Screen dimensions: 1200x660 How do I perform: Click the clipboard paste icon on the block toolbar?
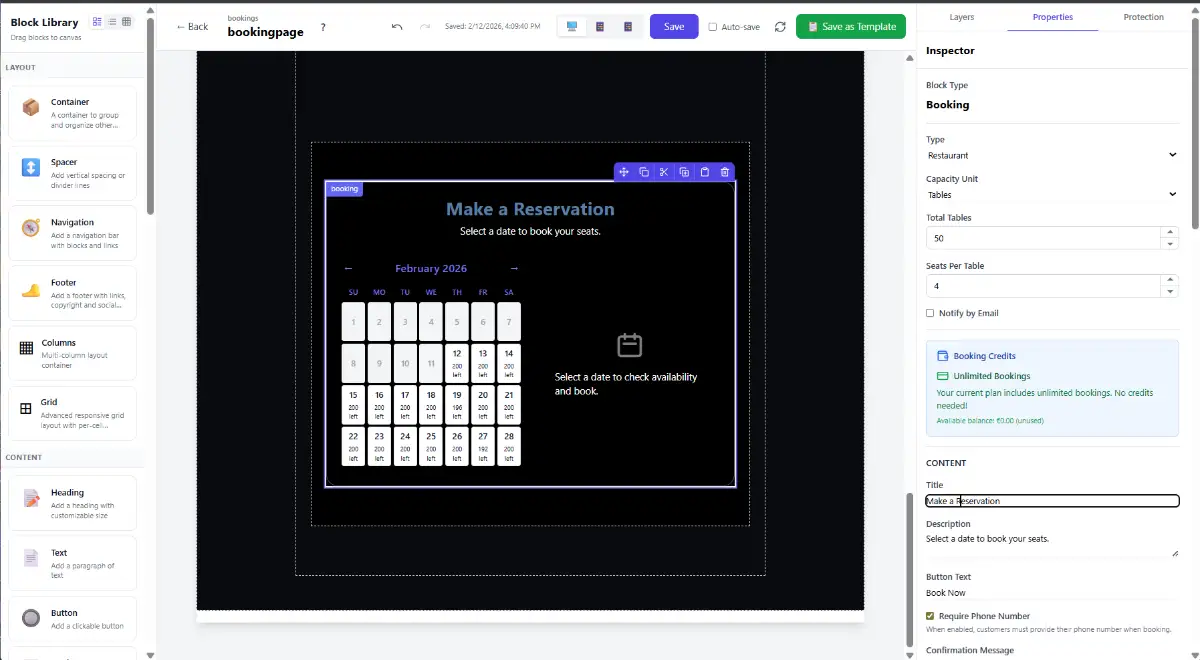point(704,172)
